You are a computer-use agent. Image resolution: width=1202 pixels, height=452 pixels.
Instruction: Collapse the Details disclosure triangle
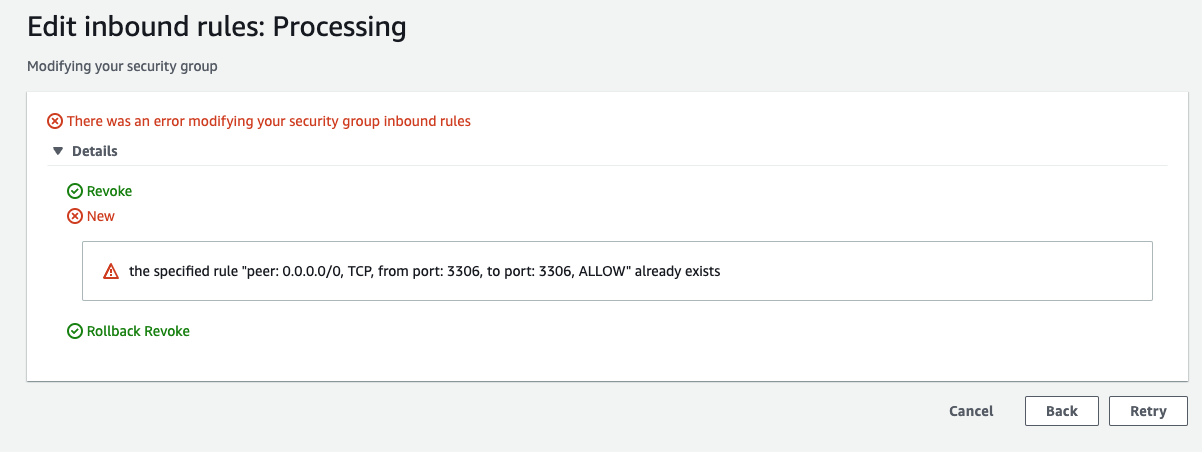(x=58, y=151)
